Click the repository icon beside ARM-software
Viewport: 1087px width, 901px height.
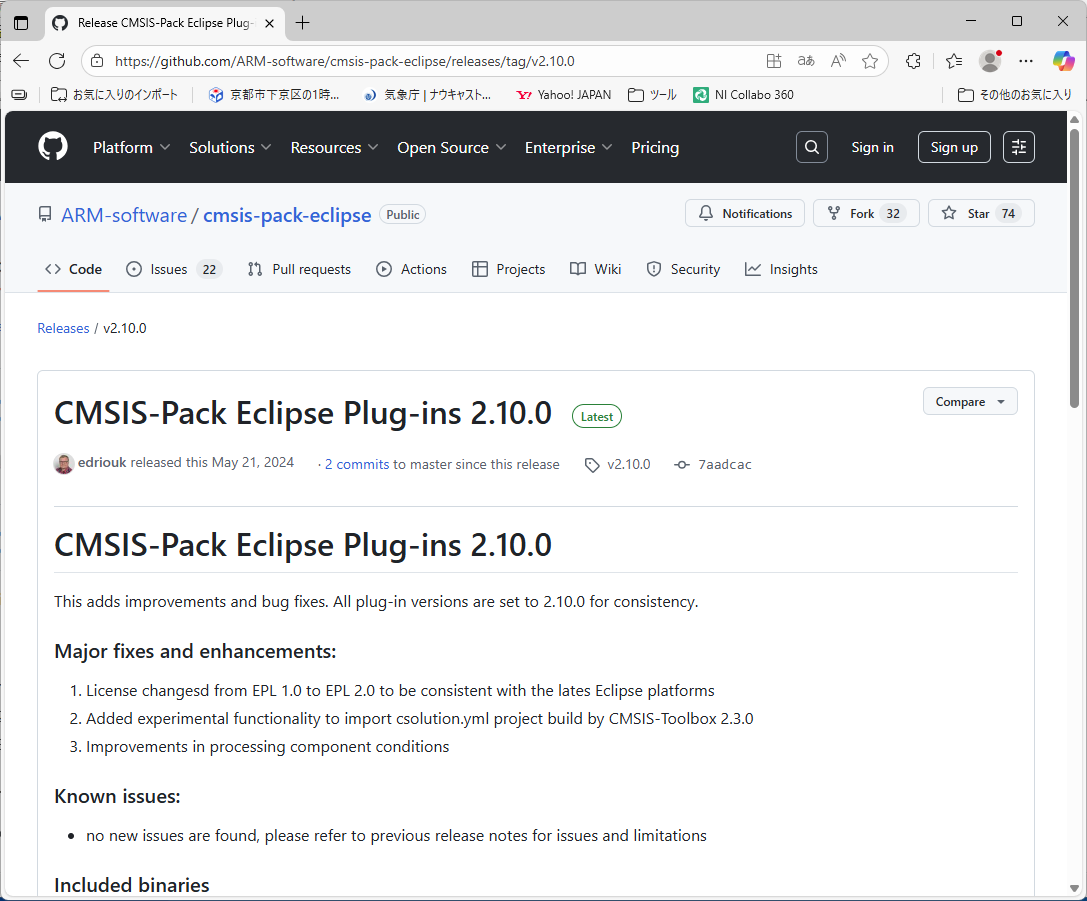(45, 215)
